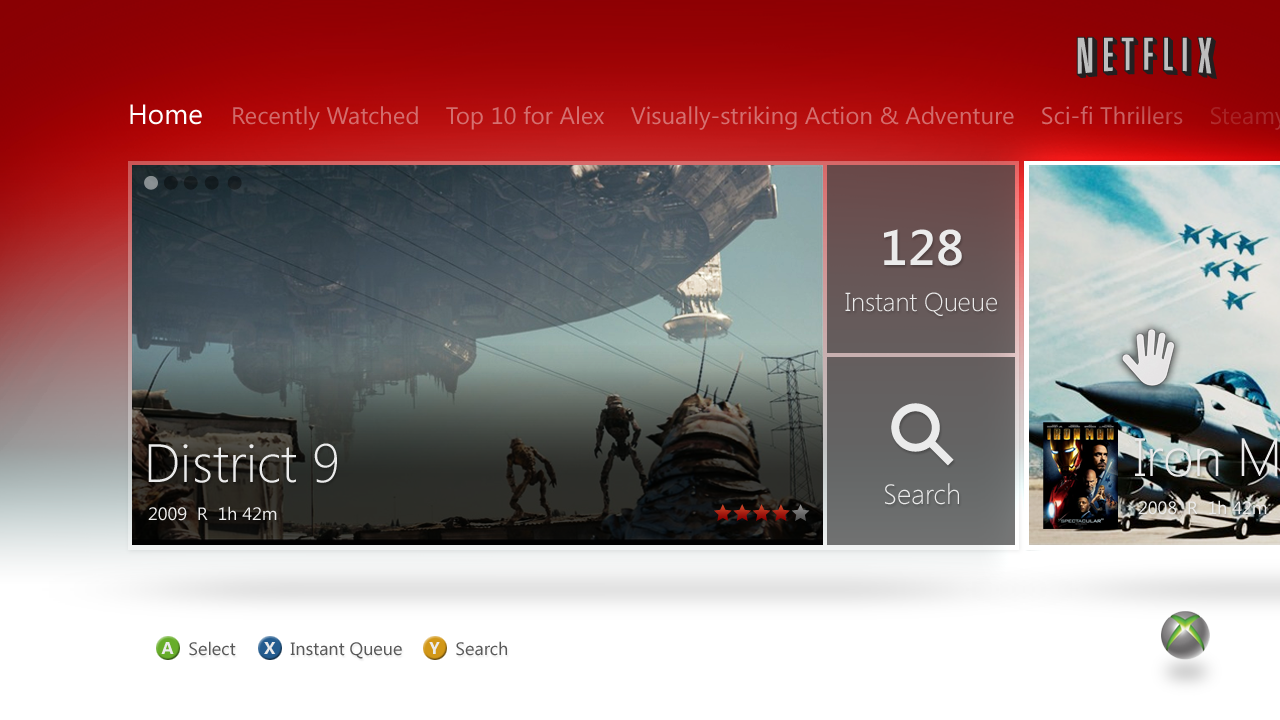The image size is (1280, 720).
Task: Open the Search tile with magnifying glass
Action: click(x=921, y=451)
